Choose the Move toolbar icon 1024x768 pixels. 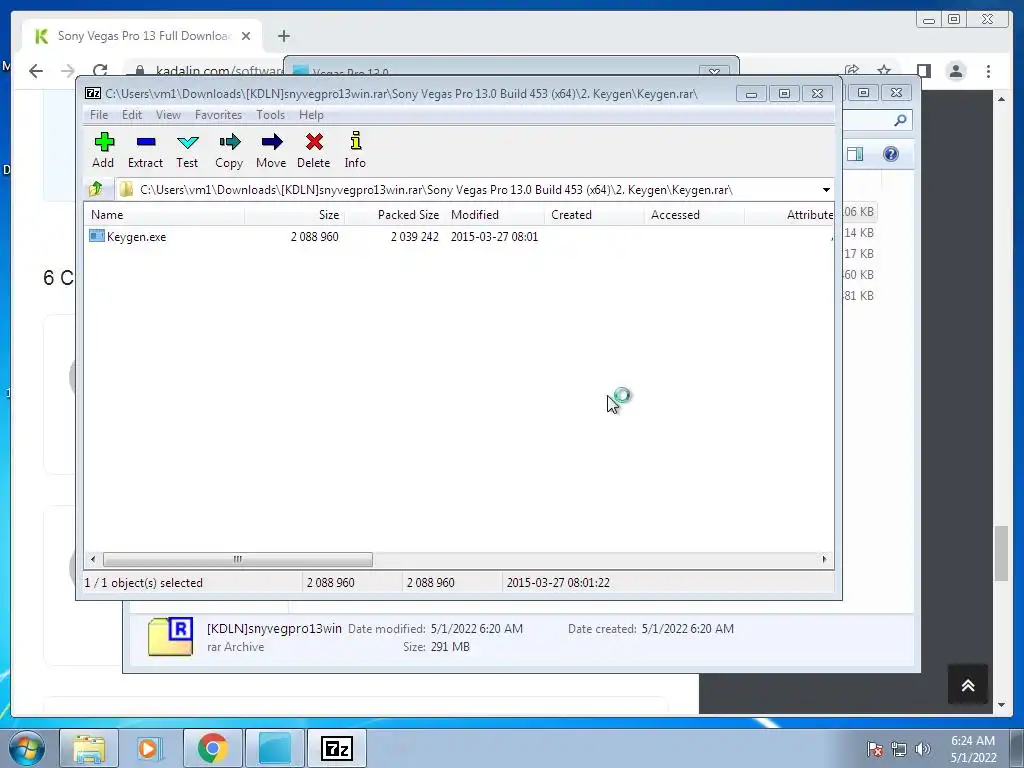point(271,150)
